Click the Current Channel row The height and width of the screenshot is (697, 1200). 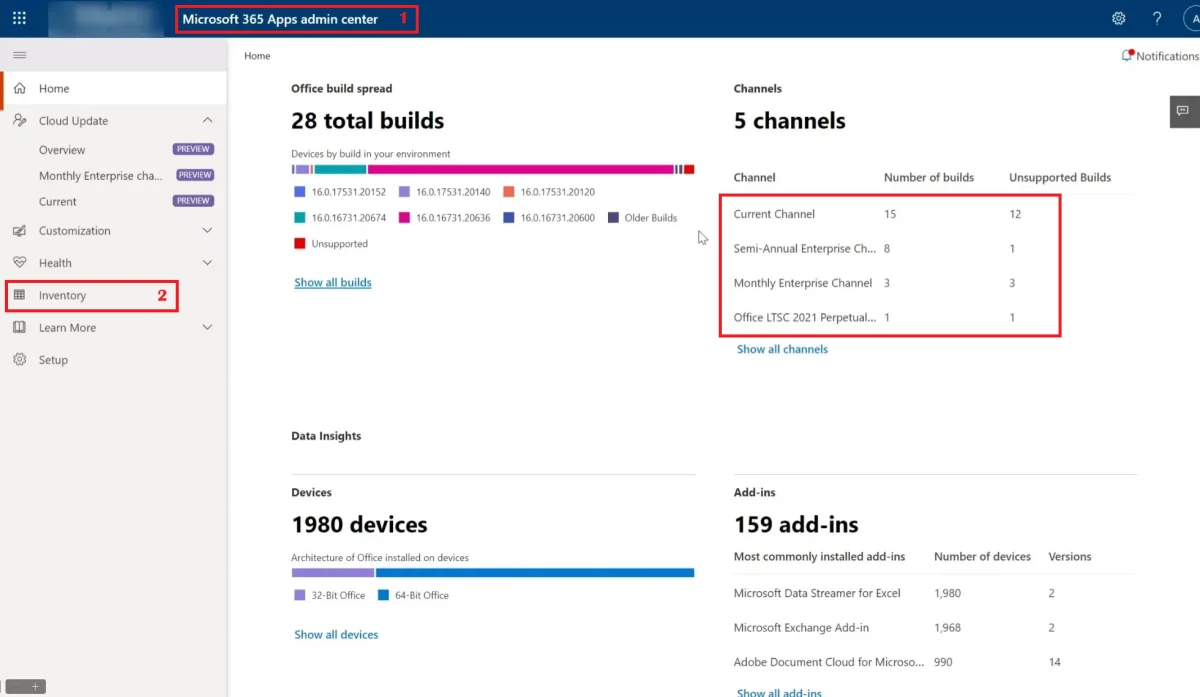[774, 214]
